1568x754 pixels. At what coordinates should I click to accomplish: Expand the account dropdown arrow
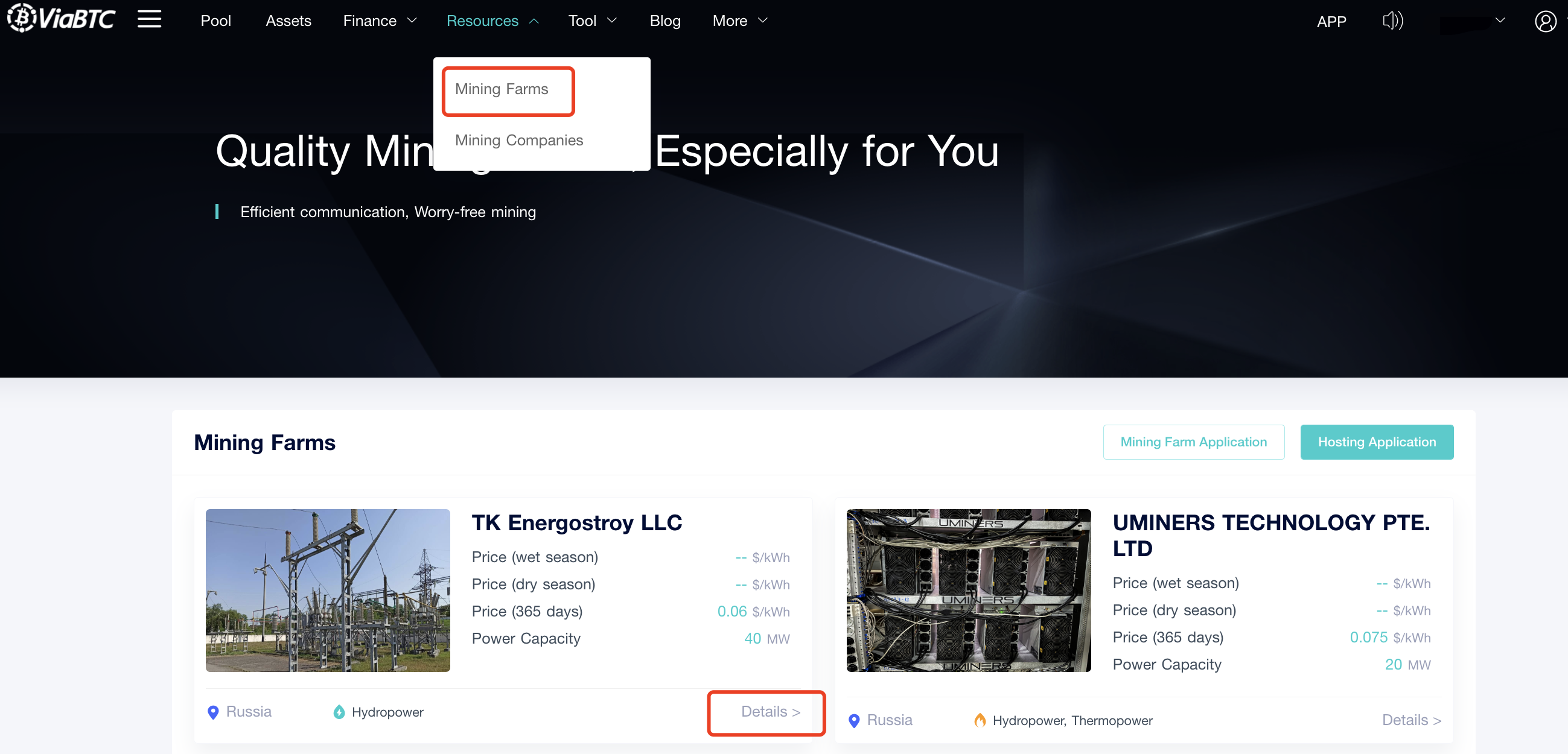[1500, 21]
